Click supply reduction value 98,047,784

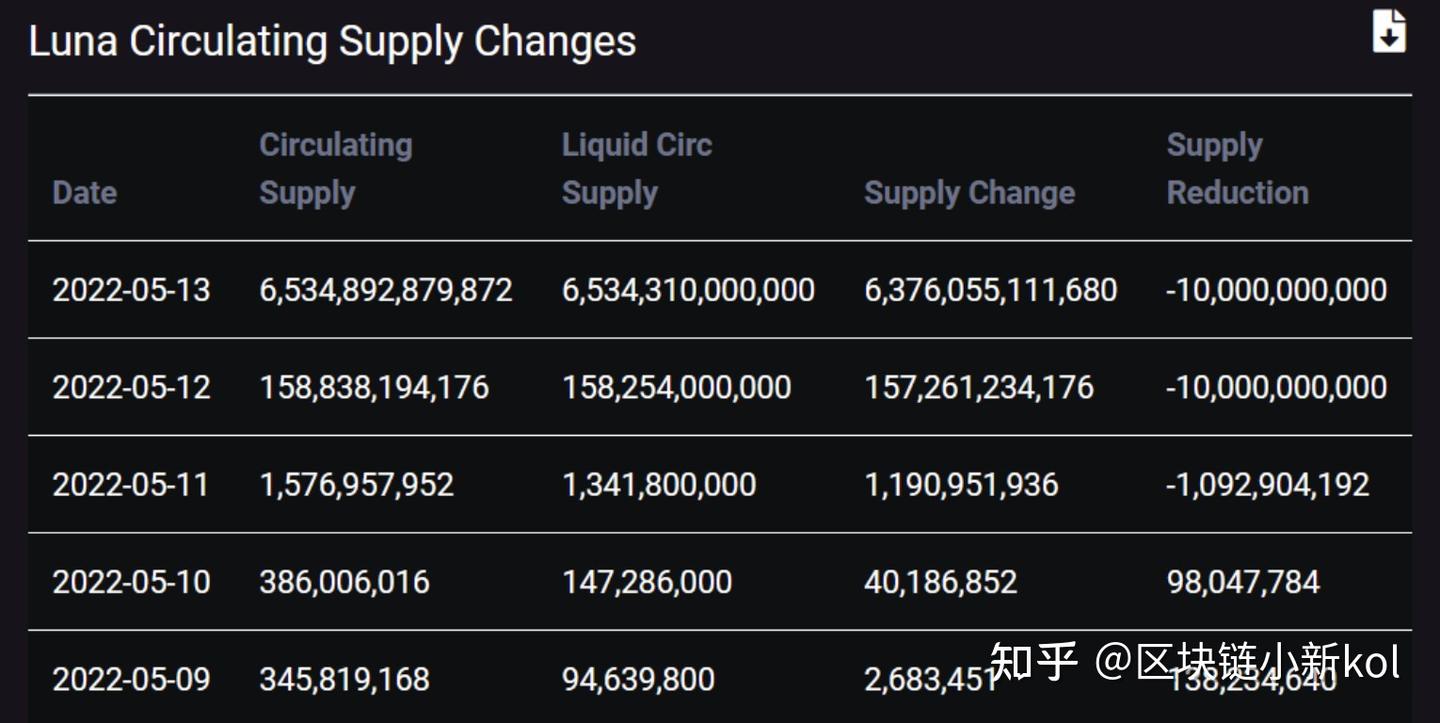[x=1243, y=582]
